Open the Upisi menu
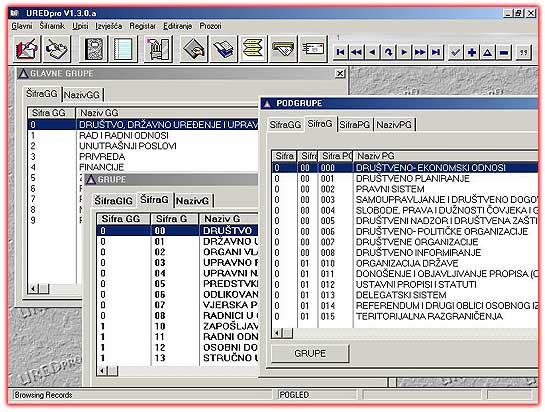 (80, 26)
